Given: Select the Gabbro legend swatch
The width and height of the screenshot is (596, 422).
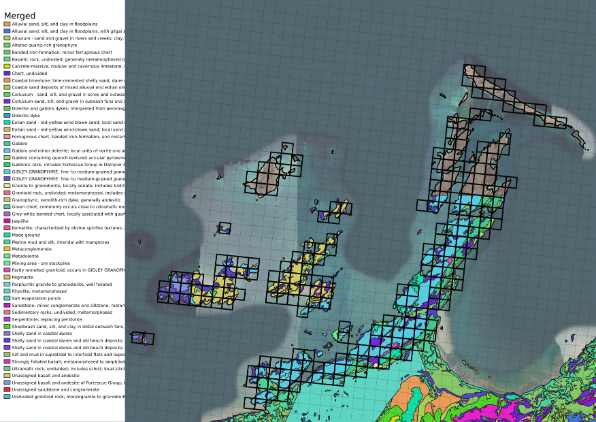Looking at the screenshot, I should click(x=7, y=144).
